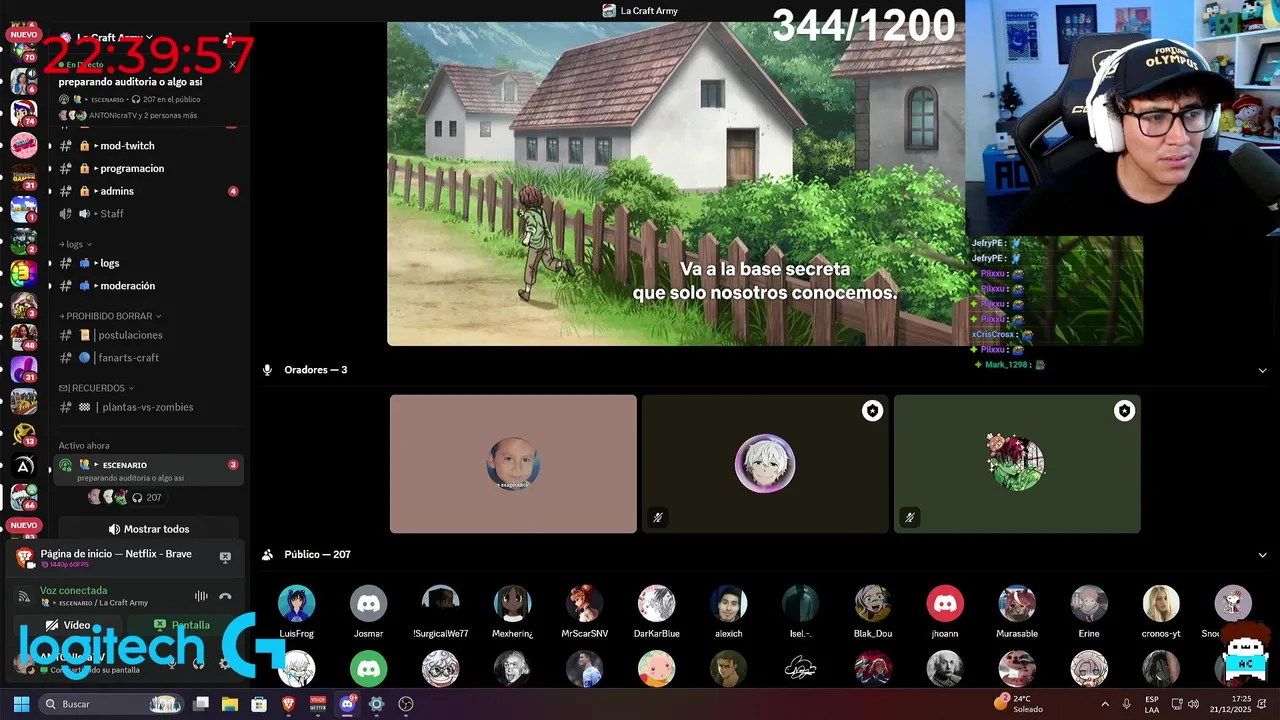
Task: Open server with badge 48 in sidebar
Action: click(24, 337)
